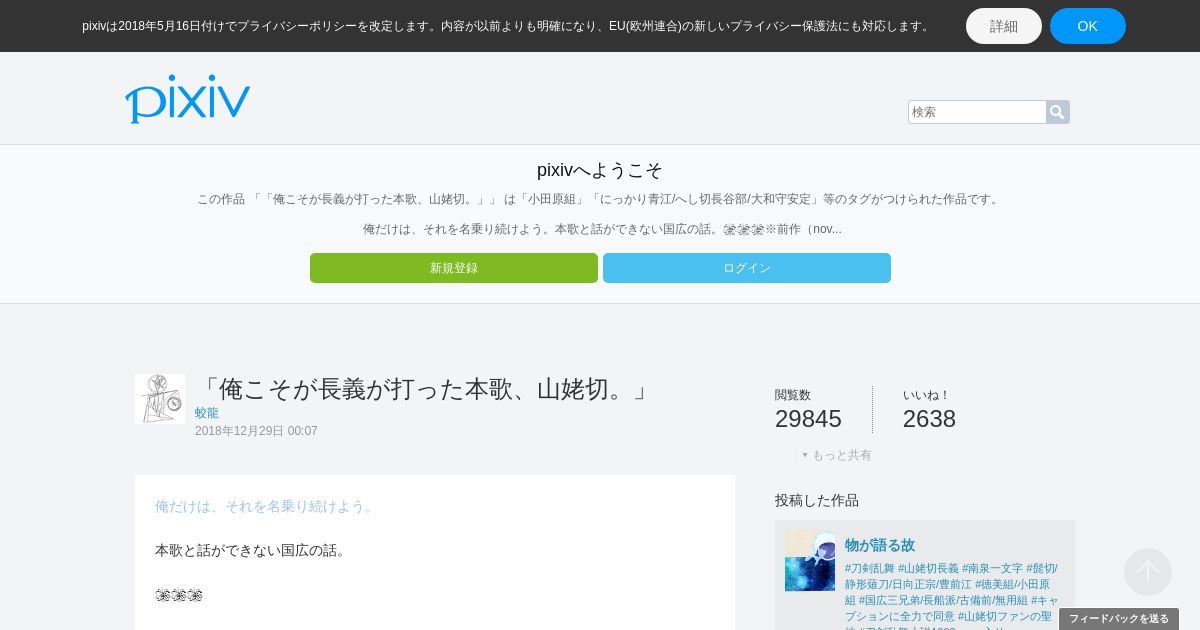
Task: Focus the 検索 search field
Action: (x=977, y=112)
